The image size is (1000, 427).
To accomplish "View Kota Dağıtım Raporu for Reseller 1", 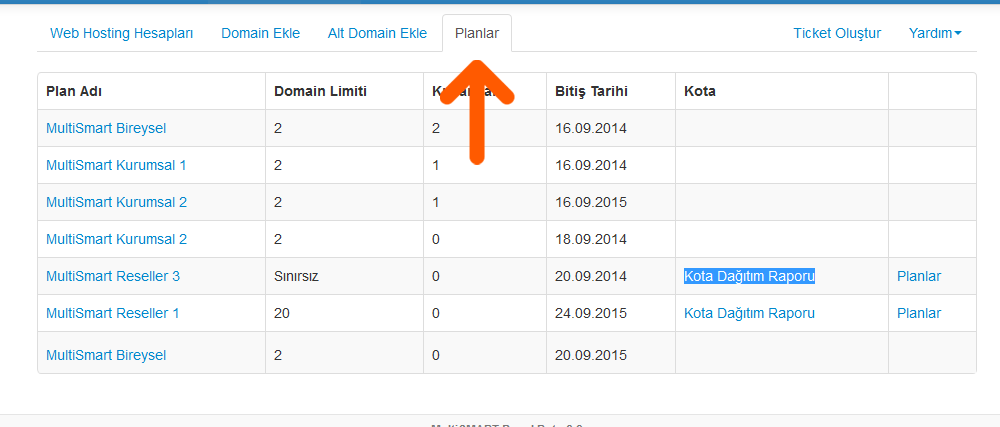I will [749, 313].
